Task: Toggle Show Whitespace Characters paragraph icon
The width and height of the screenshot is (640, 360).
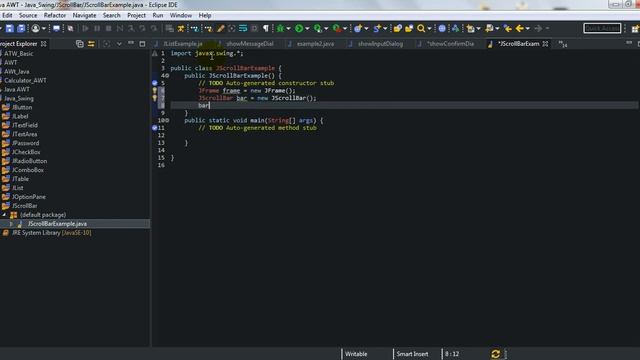Action: tap(266, 28)
